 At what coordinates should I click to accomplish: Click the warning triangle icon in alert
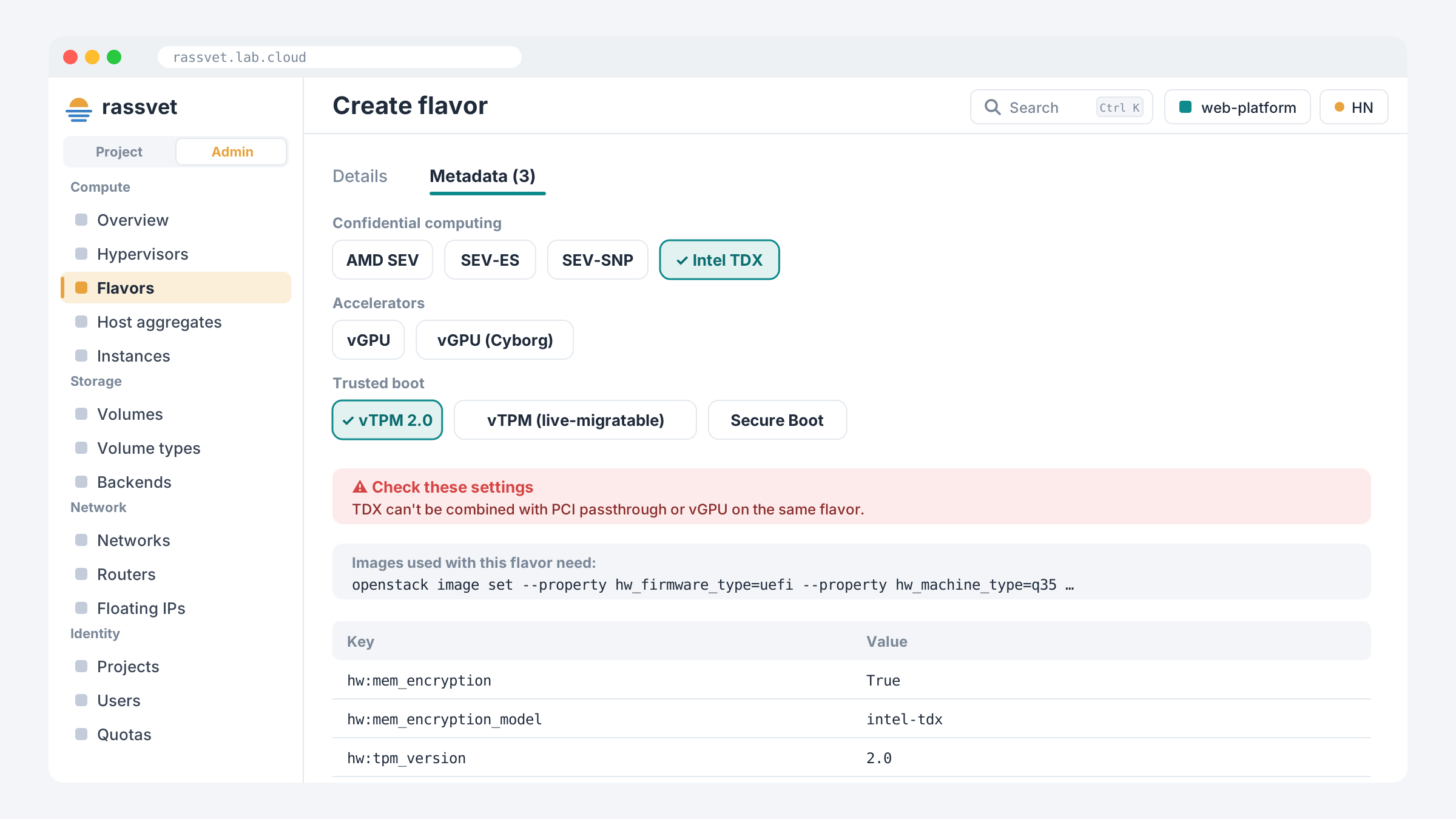click(x=360, y=487)
